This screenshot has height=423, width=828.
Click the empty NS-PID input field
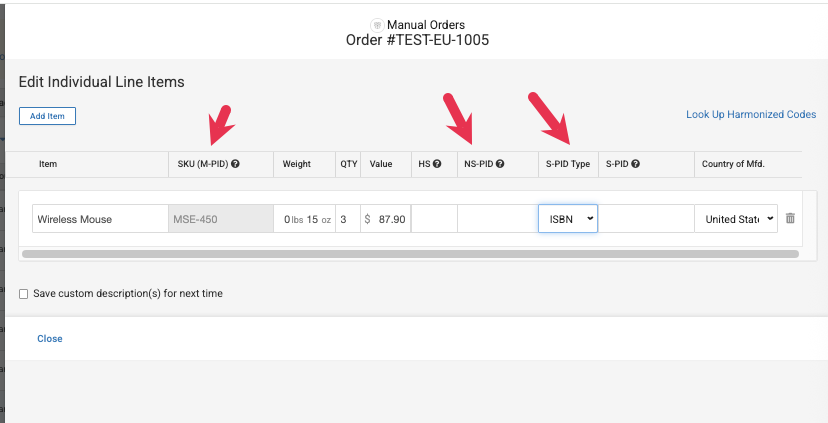tap(498, 219)
